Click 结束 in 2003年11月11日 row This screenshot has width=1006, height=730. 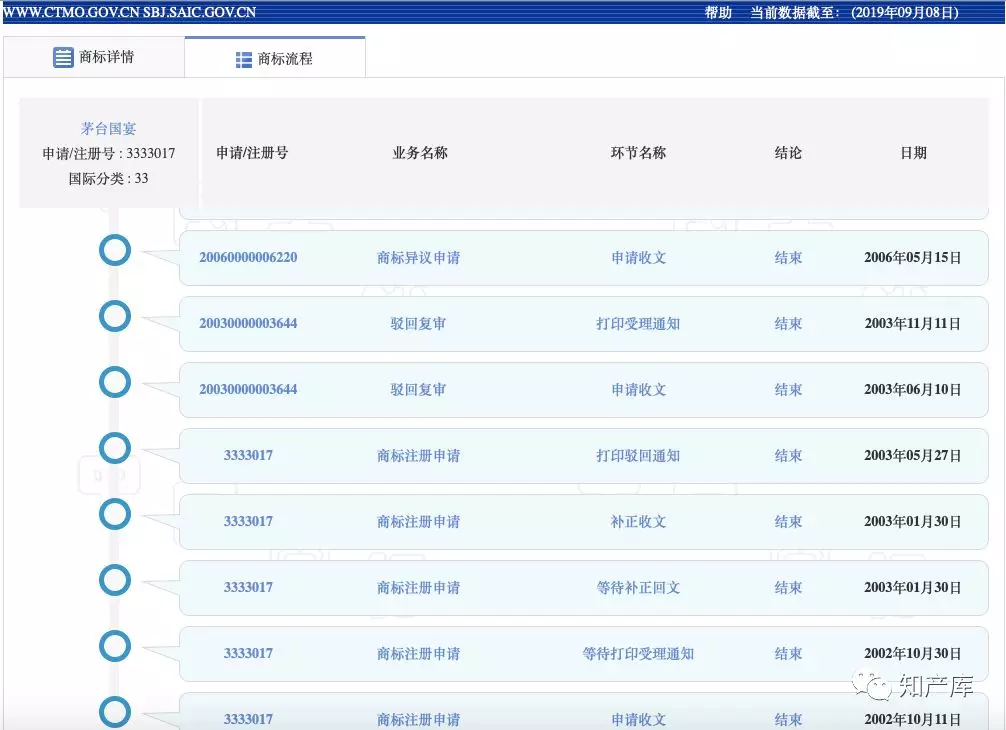click(788, 324)
